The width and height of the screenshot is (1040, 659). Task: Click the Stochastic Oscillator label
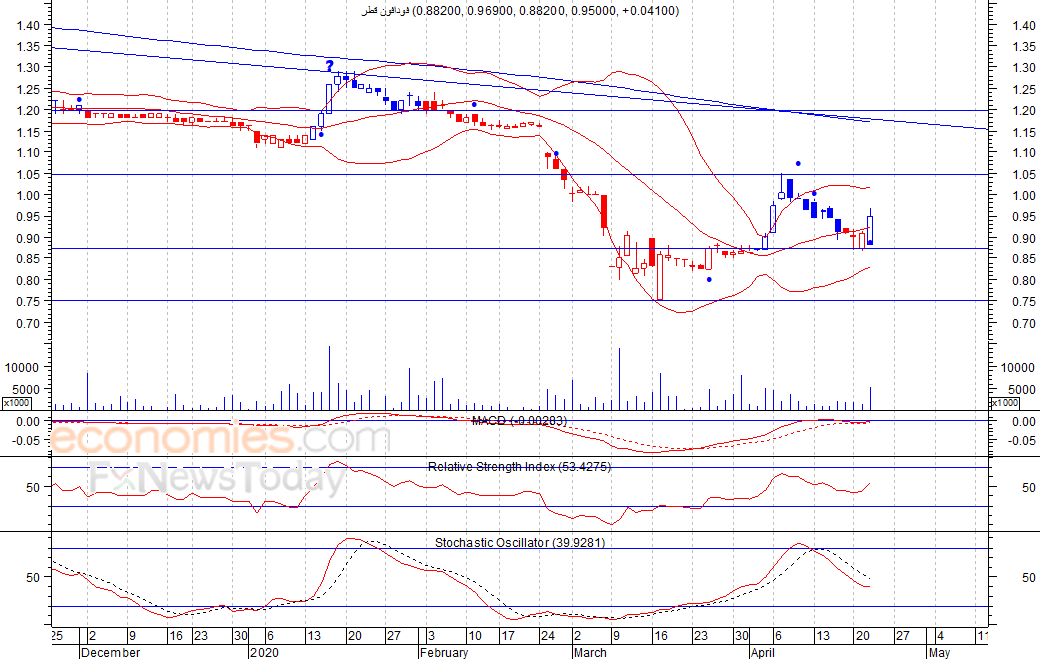(x=519, y=542)
